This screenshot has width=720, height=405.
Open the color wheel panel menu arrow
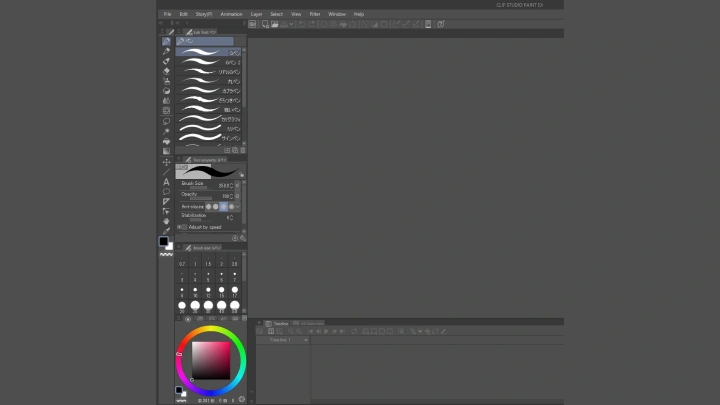tap(244, 318)
